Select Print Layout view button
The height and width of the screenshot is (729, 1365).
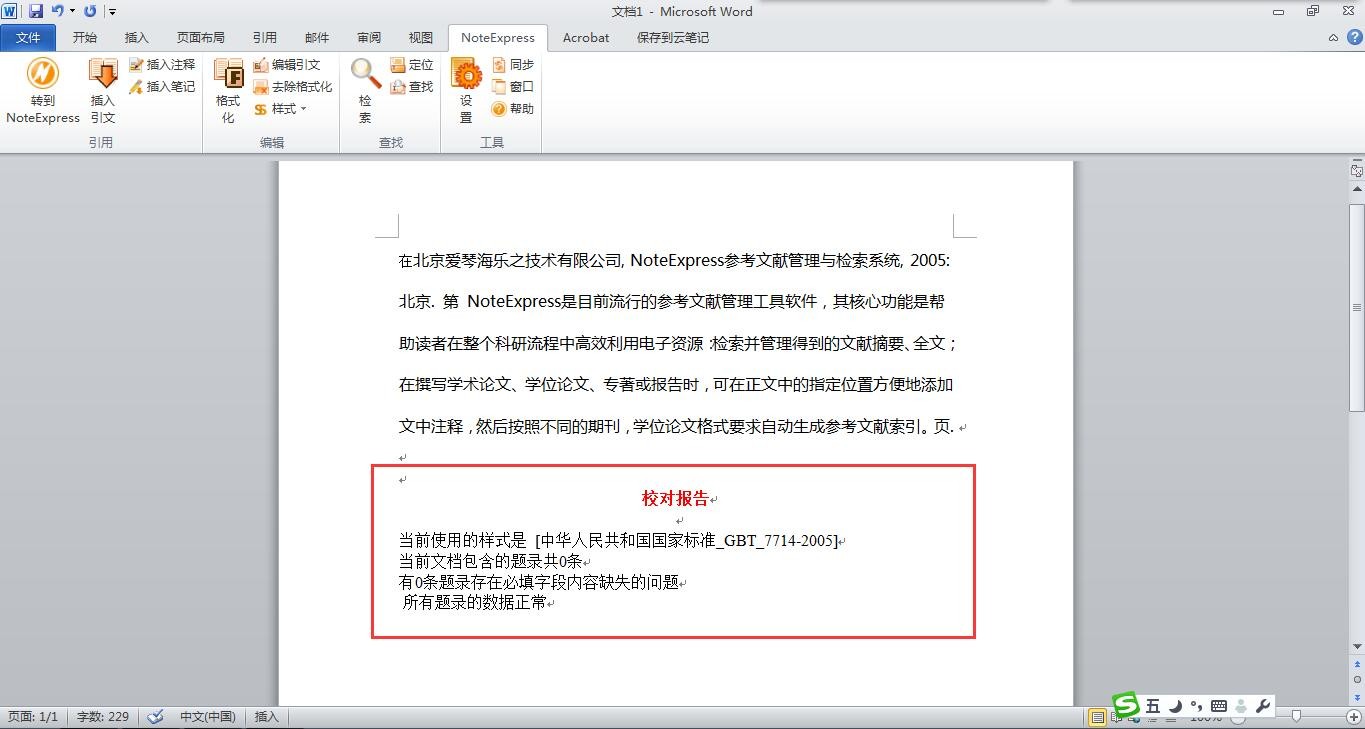1098,718
